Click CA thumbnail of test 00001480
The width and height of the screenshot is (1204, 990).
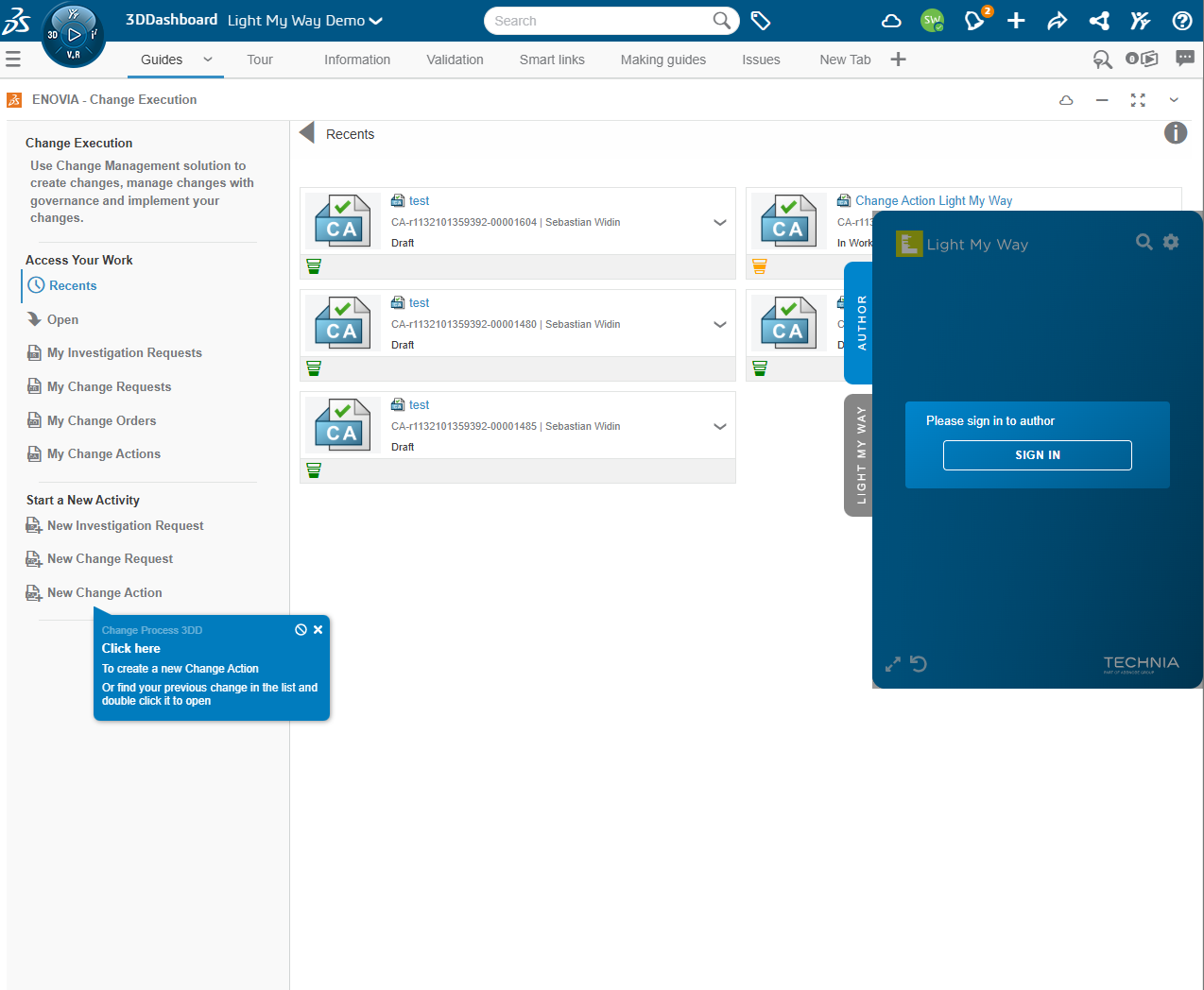(x=342, y=323)
